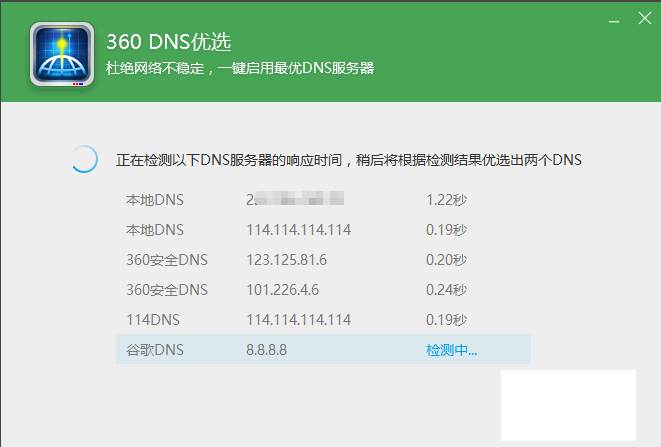
Task: Select the 本地DNS label with 1.22秒 response
Action: 155,200
